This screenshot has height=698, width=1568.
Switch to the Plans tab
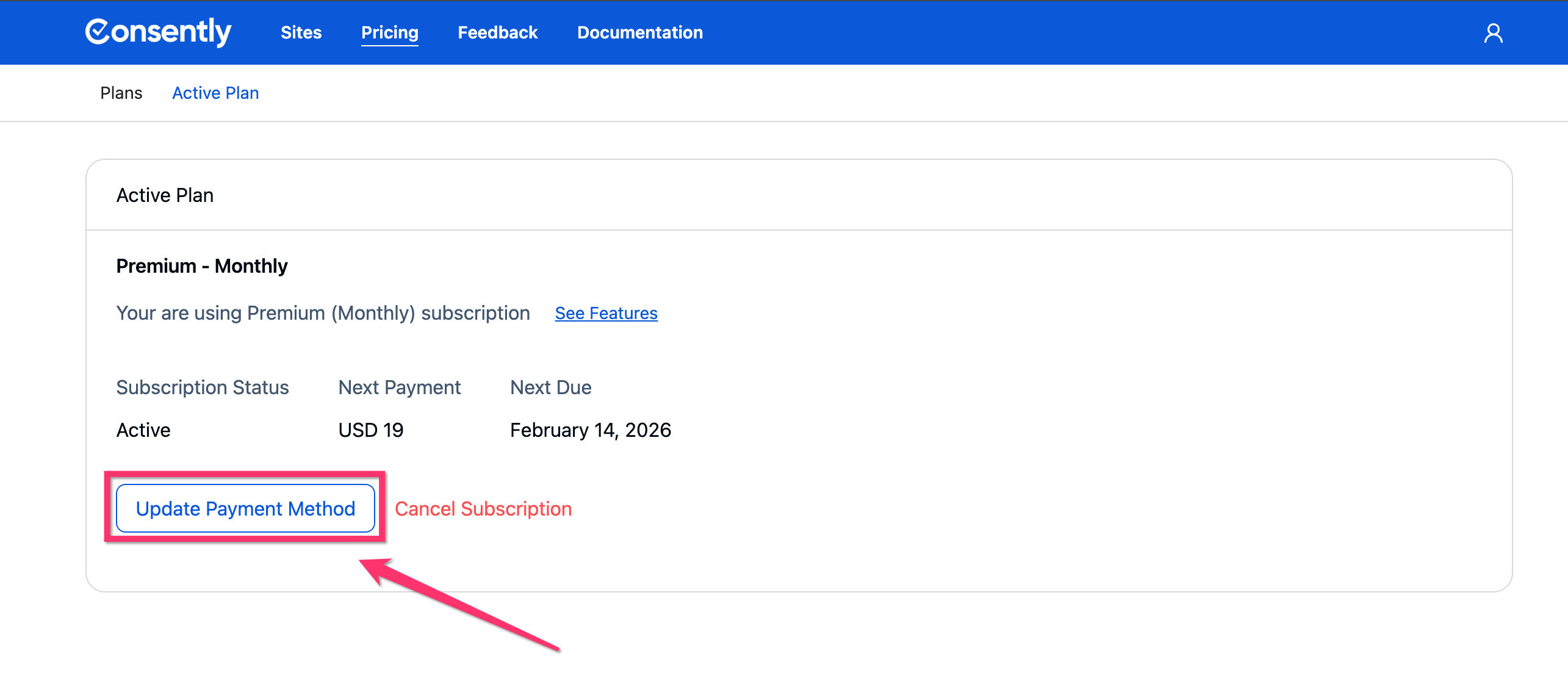[121, 93]
